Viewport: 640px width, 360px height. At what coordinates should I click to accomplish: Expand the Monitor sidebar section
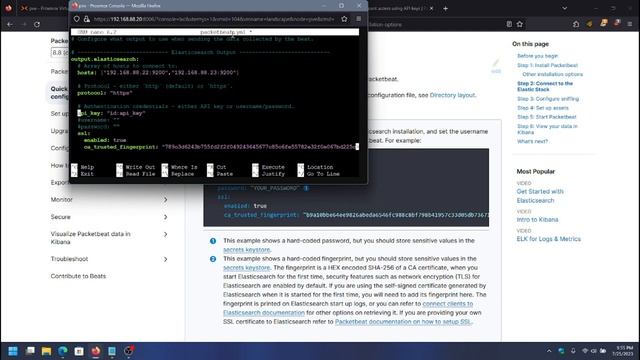pyautogui.click(x=165, y=200)
